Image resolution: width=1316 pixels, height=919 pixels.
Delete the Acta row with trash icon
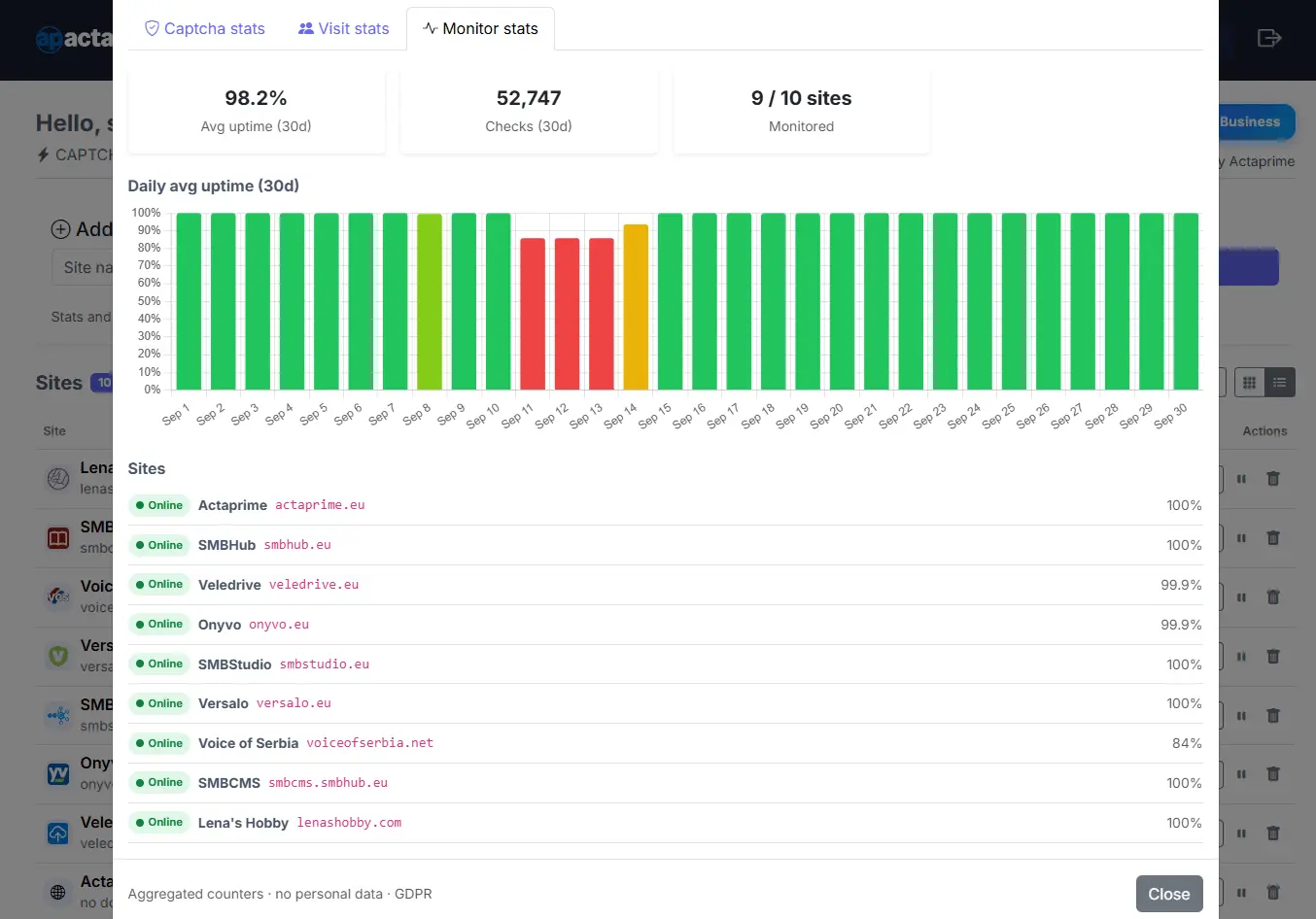coord(1273,892)
